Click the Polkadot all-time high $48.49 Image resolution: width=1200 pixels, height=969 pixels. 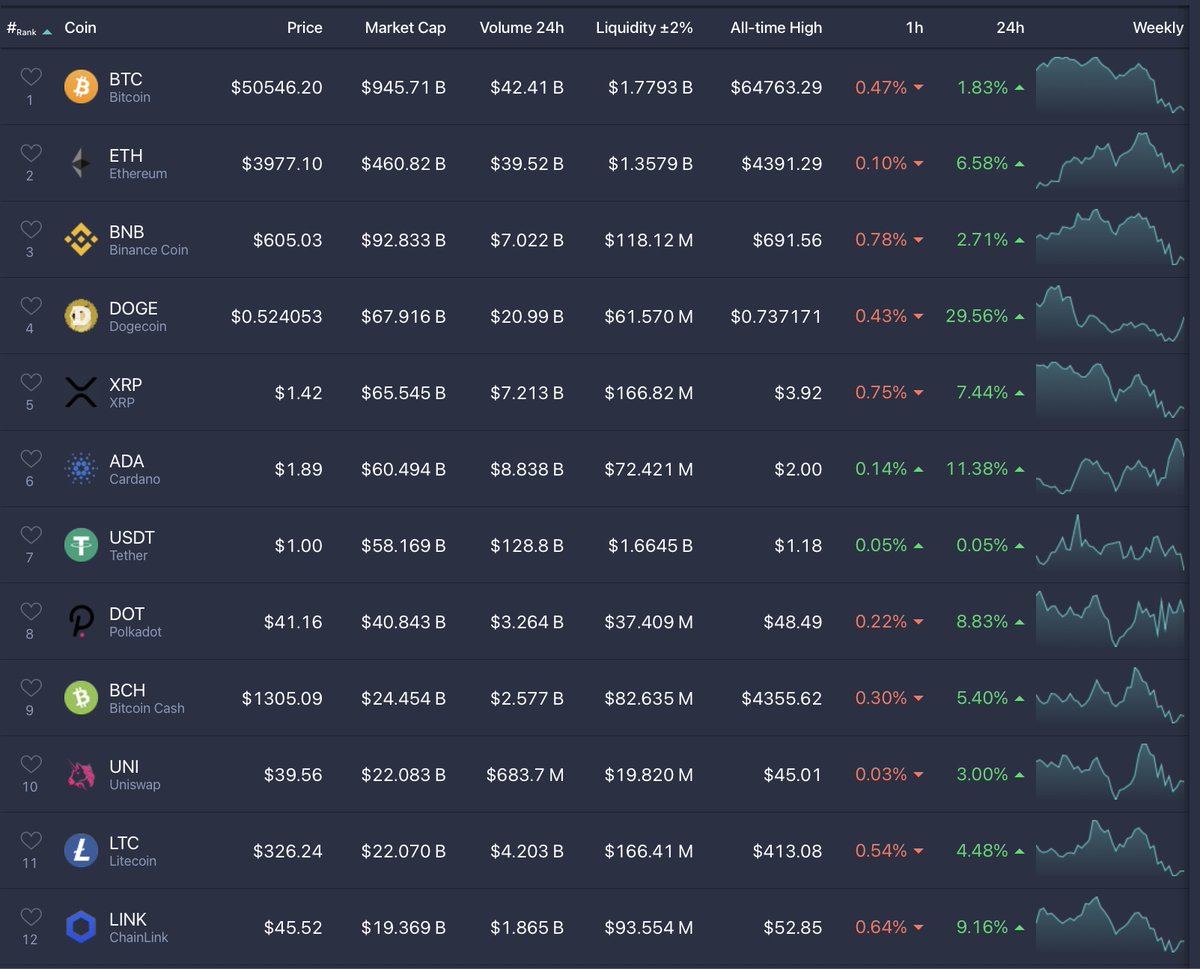point(793,621)
